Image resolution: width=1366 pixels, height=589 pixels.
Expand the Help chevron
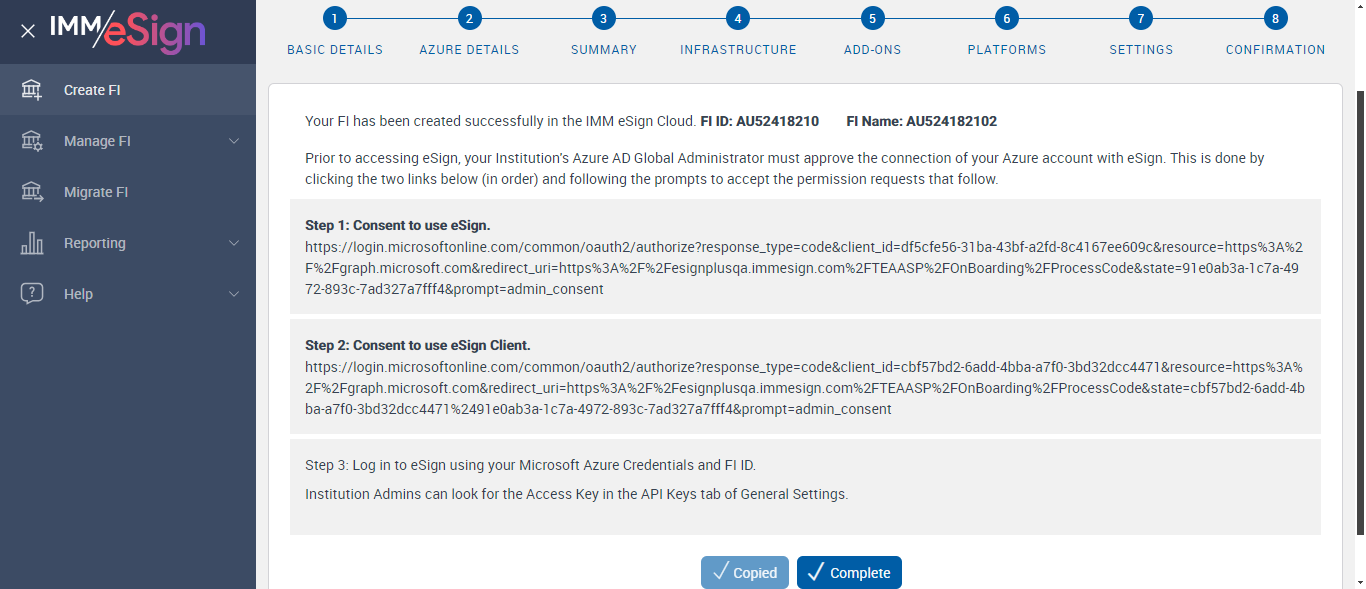234,294
